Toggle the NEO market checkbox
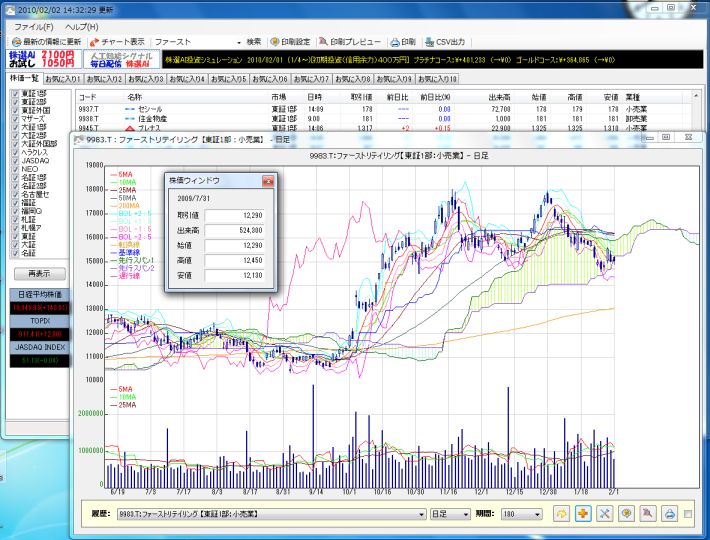 pyautogui.click(x=14, y=169)
